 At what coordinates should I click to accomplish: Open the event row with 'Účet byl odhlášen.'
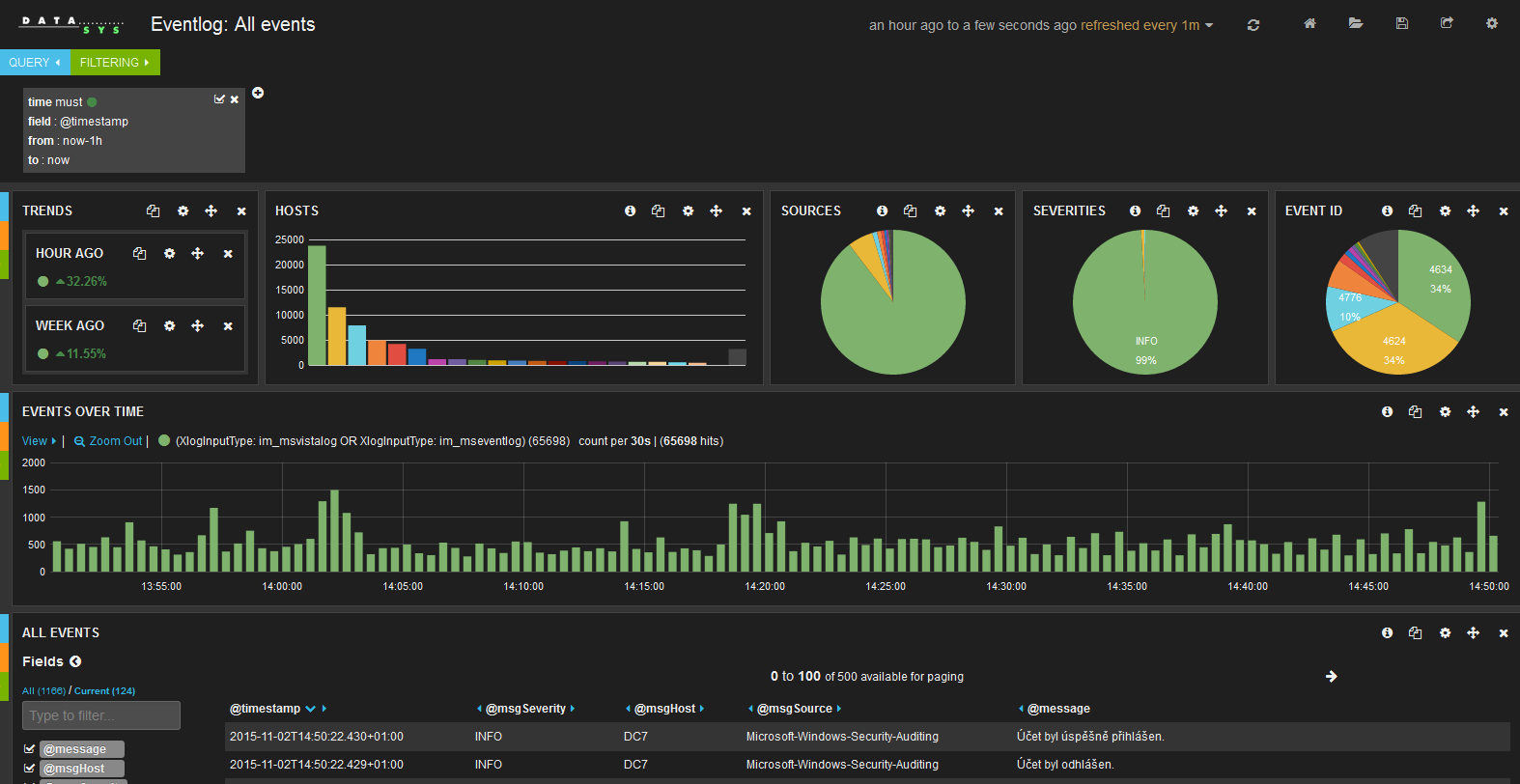867,765
